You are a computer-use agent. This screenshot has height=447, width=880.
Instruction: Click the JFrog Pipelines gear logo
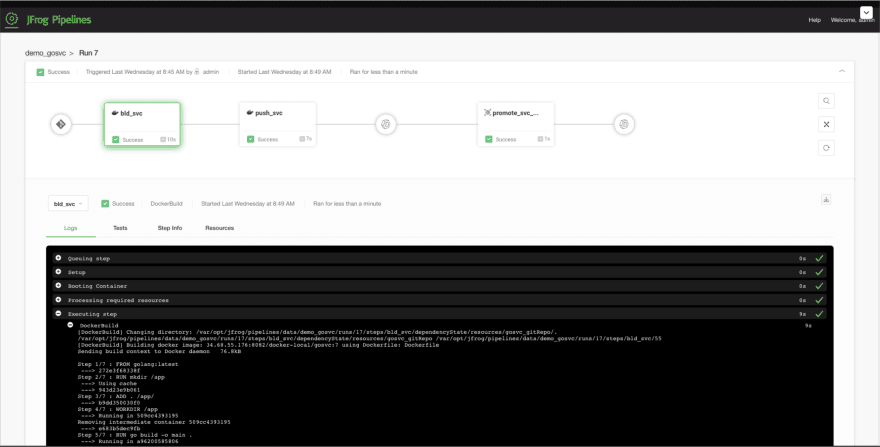pos(12,20)
